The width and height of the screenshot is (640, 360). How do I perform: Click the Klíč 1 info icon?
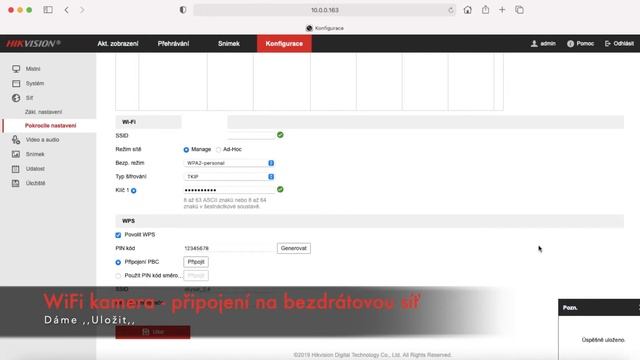(134, 191)
